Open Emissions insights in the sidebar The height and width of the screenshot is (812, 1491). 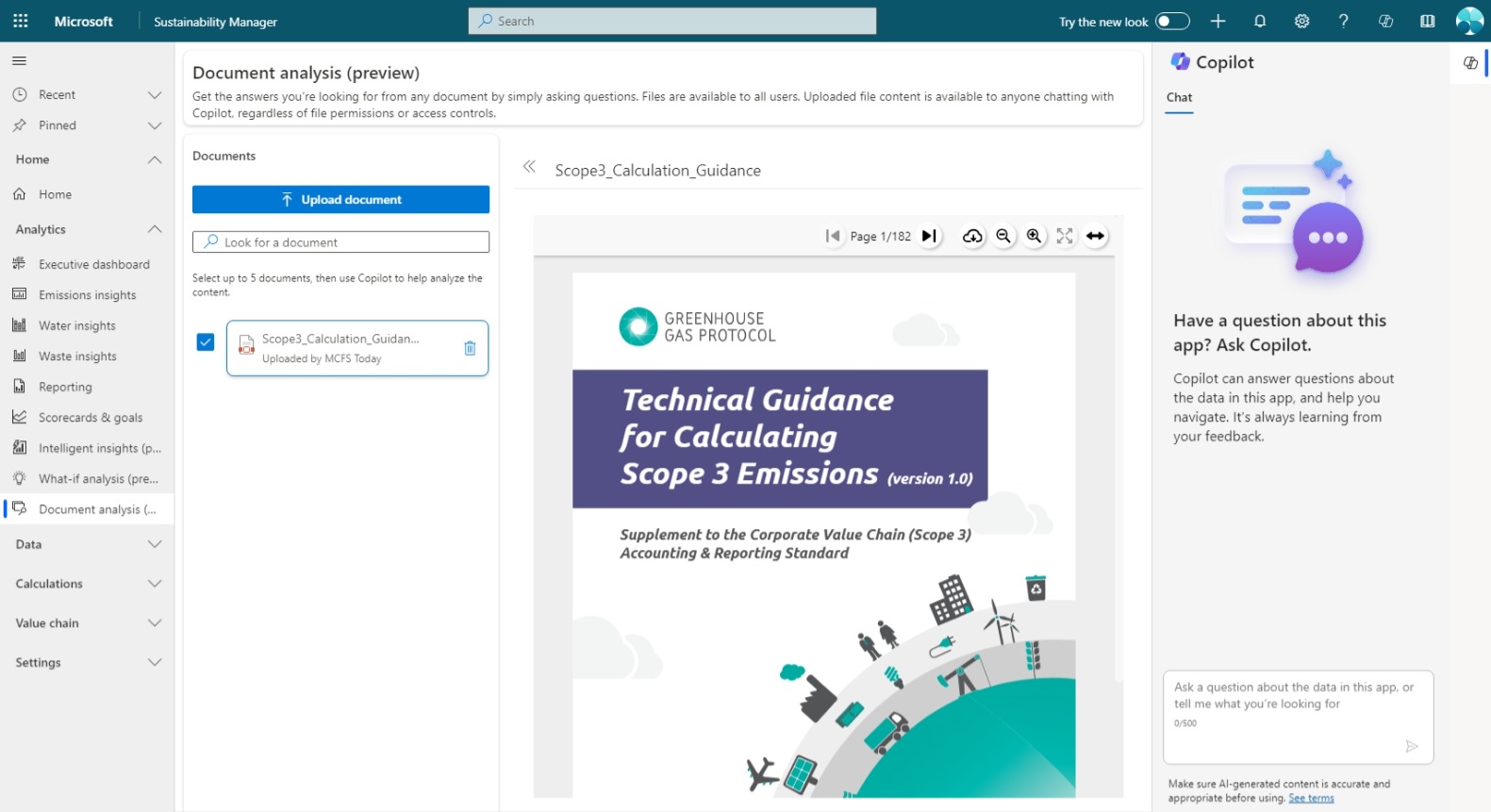tap(87, 295)
